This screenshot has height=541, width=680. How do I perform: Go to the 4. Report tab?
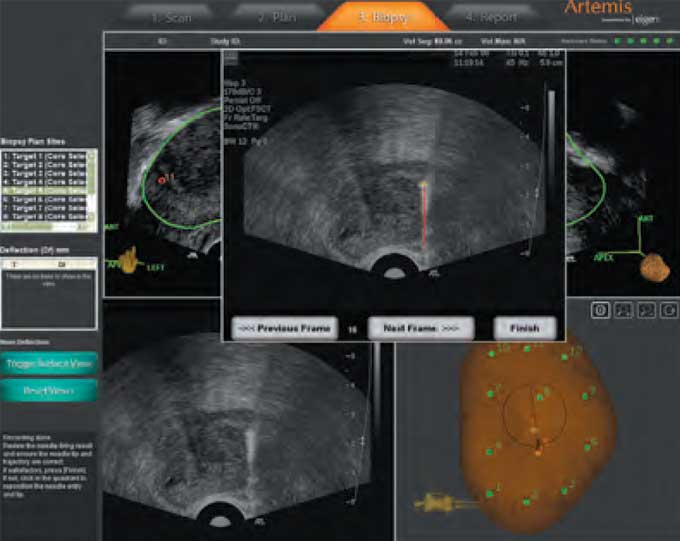(491, 18)
